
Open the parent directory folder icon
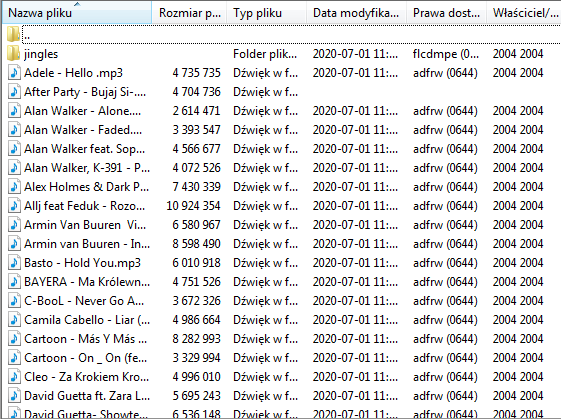(x=13, y=34)
